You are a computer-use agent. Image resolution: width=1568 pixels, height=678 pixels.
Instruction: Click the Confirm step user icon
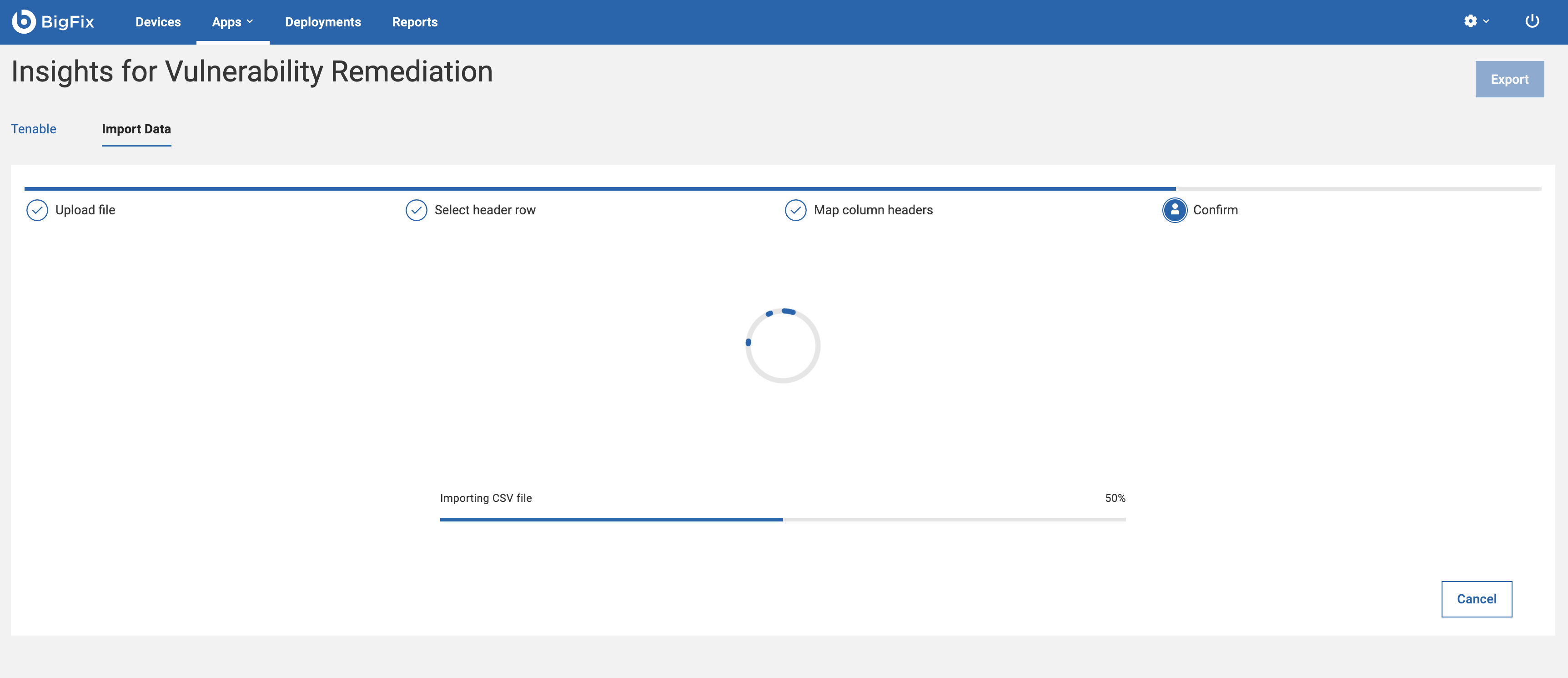pos(1175,210)
